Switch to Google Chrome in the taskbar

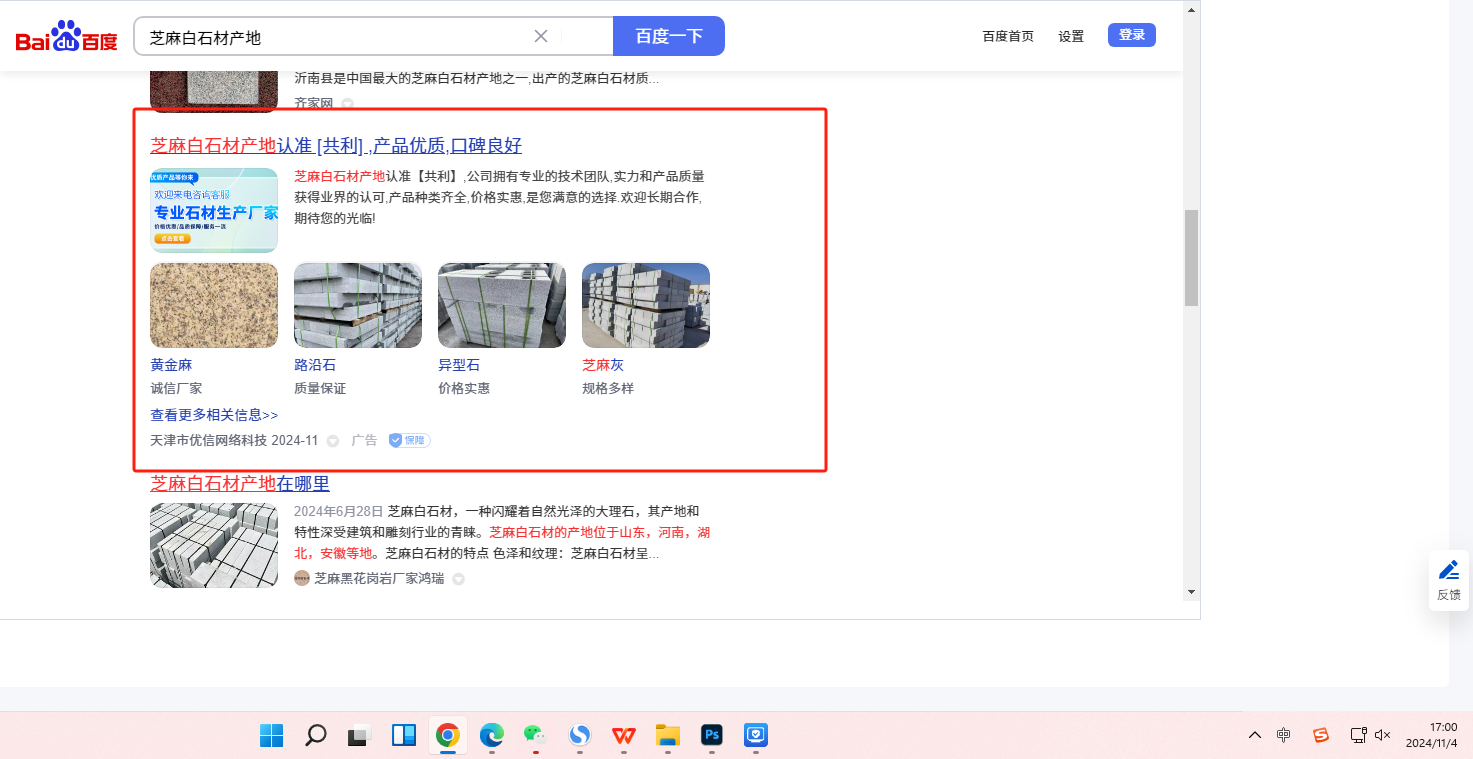click(x=447, y=736)
